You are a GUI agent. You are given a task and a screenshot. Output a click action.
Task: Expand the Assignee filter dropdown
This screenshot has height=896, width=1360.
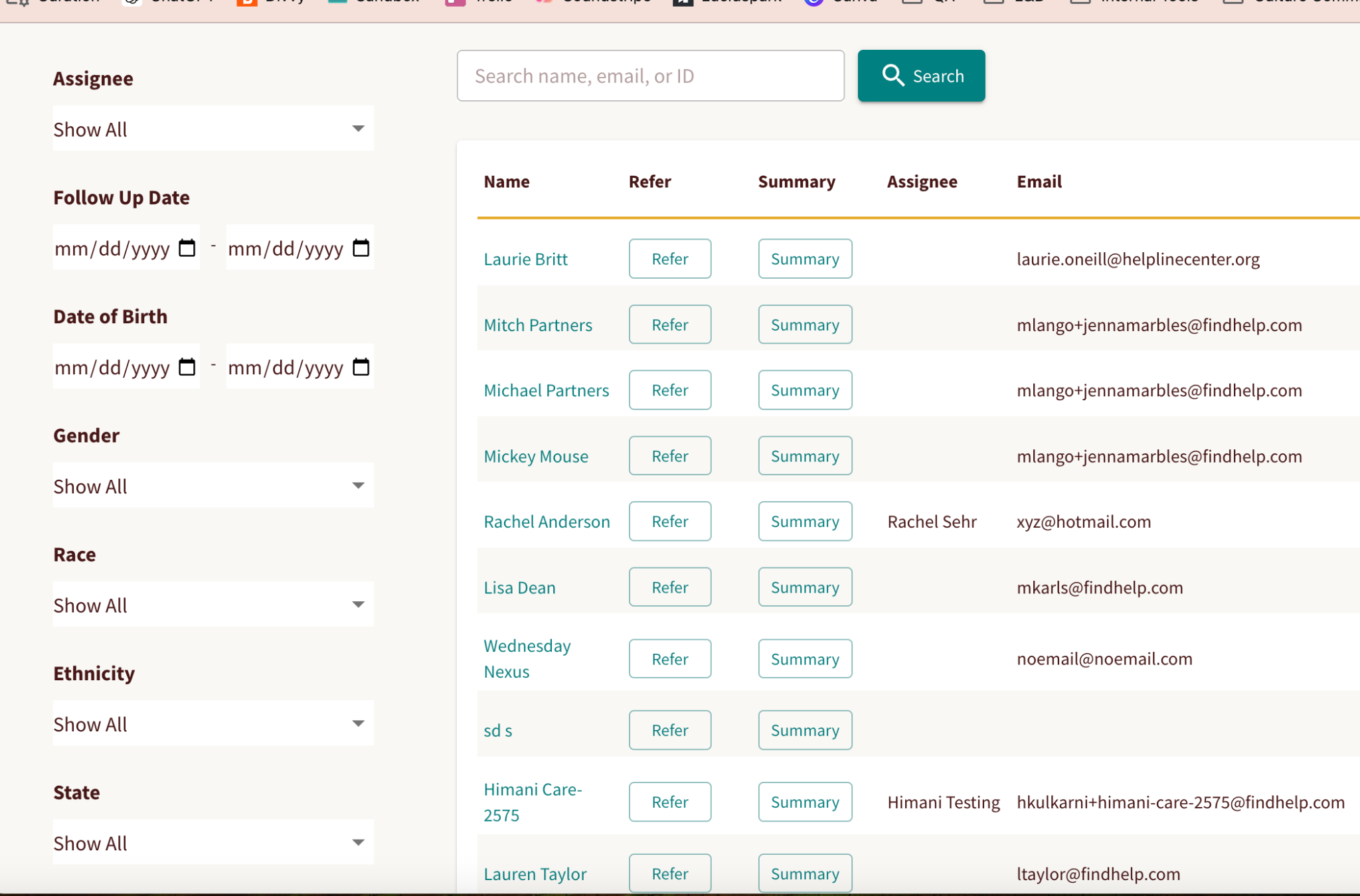[213, 129]
